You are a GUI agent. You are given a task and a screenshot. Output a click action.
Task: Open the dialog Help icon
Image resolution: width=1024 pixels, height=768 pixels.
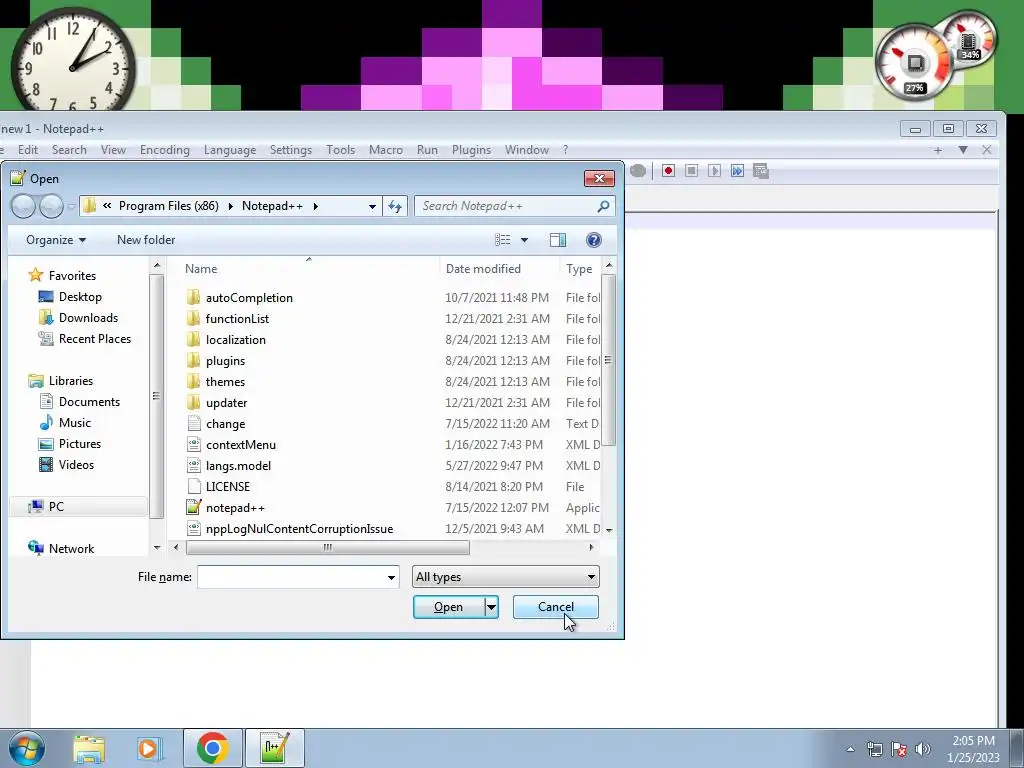coord(594,240)
